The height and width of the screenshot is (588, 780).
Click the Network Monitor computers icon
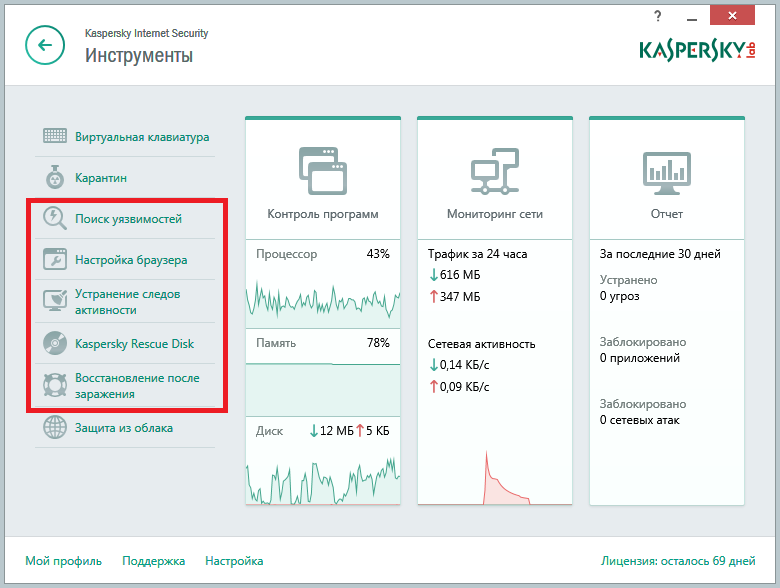coord(495,171)
